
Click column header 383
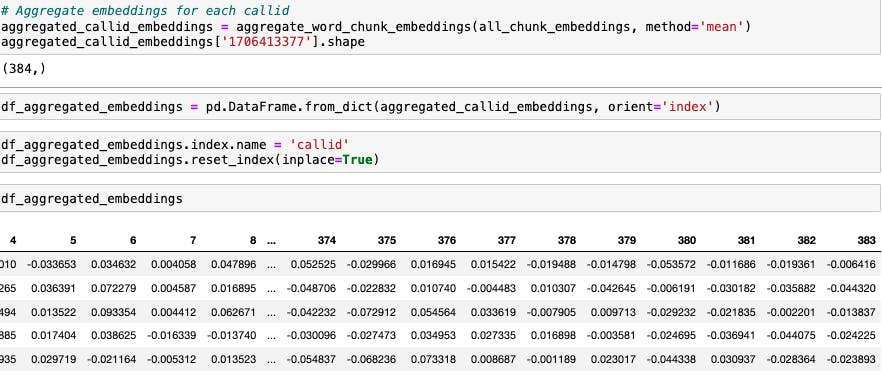tap(867, 240)
